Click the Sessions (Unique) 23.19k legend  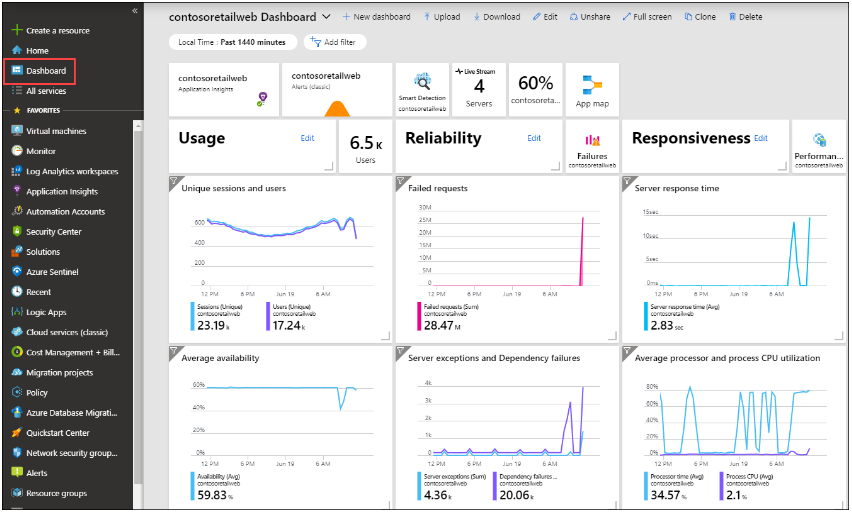pos(217,317)
